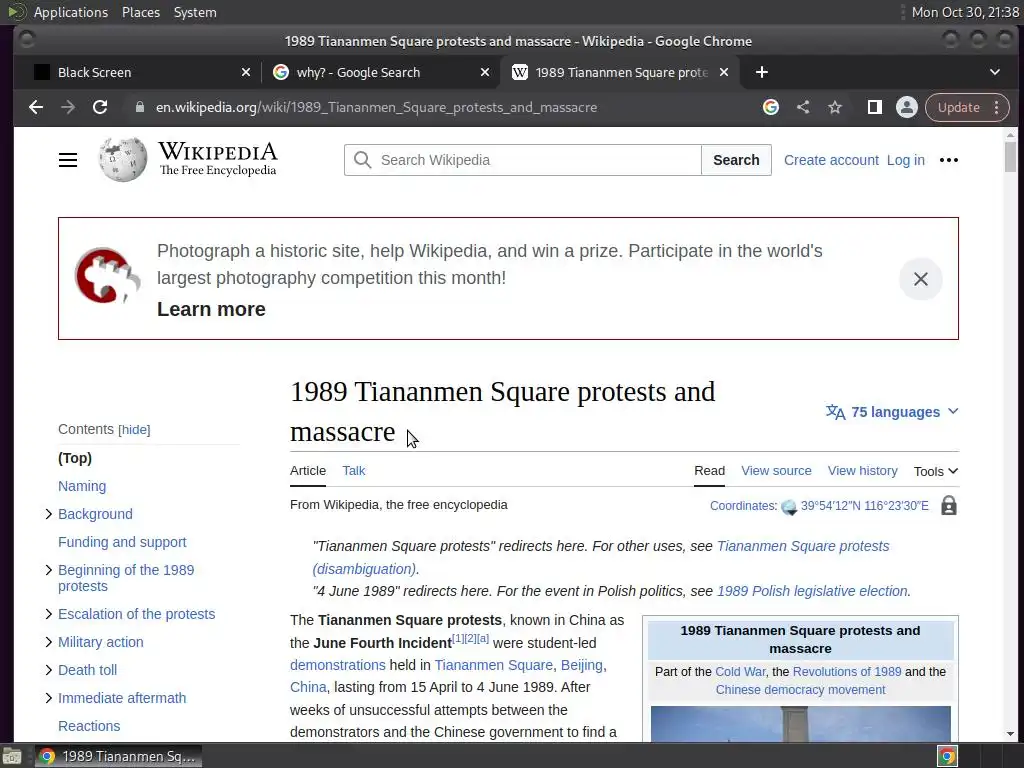Expand Beginning of the 1989 protests section
The image size is (1024, 768).
48,570
